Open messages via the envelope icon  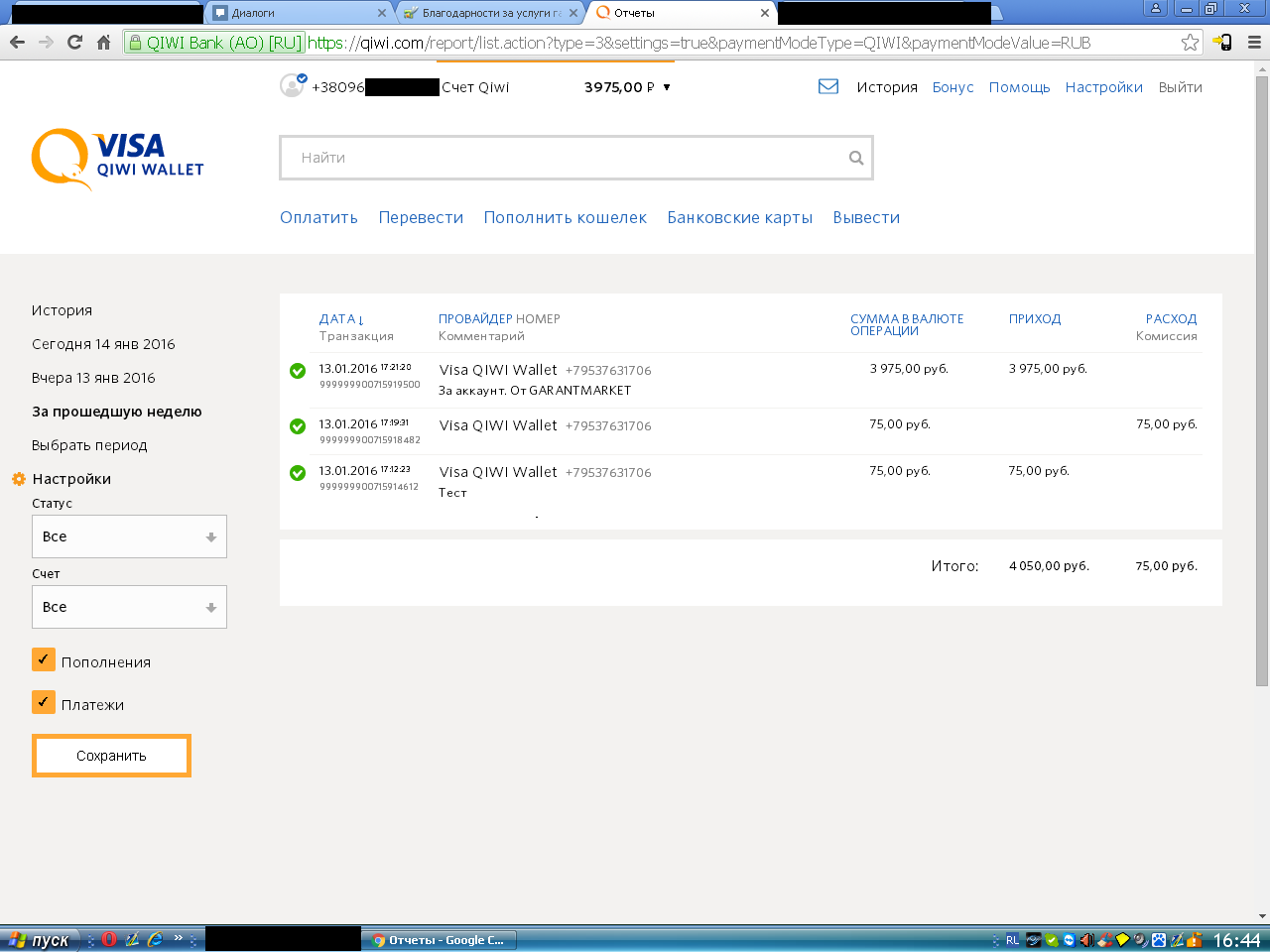click(828, 86)
